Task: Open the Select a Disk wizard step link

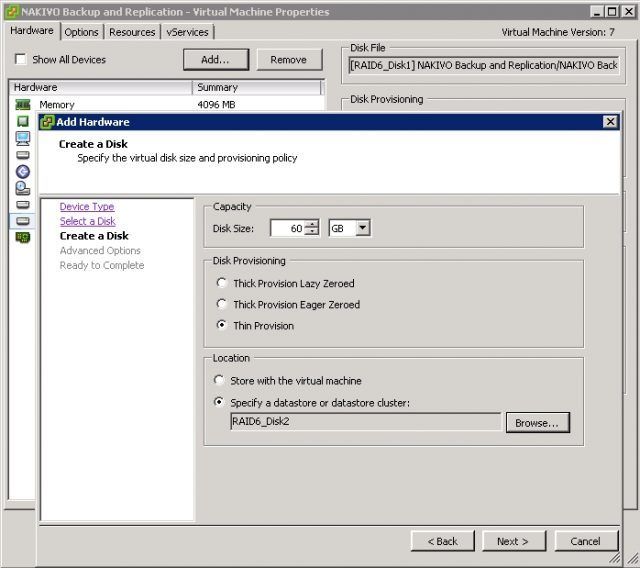Action: 88,221
